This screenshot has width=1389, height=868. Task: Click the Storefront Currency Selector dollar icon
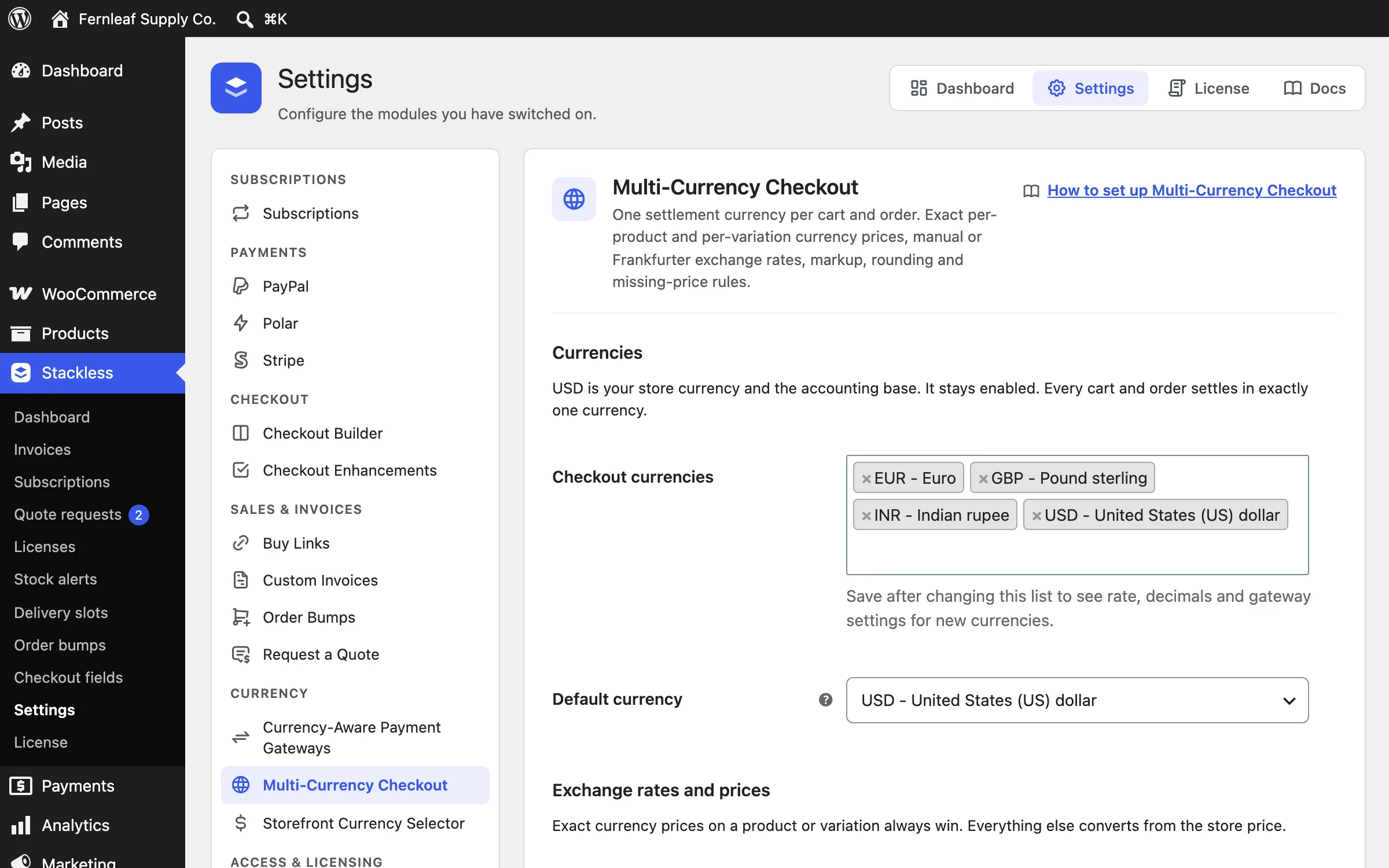click(241, 823)
